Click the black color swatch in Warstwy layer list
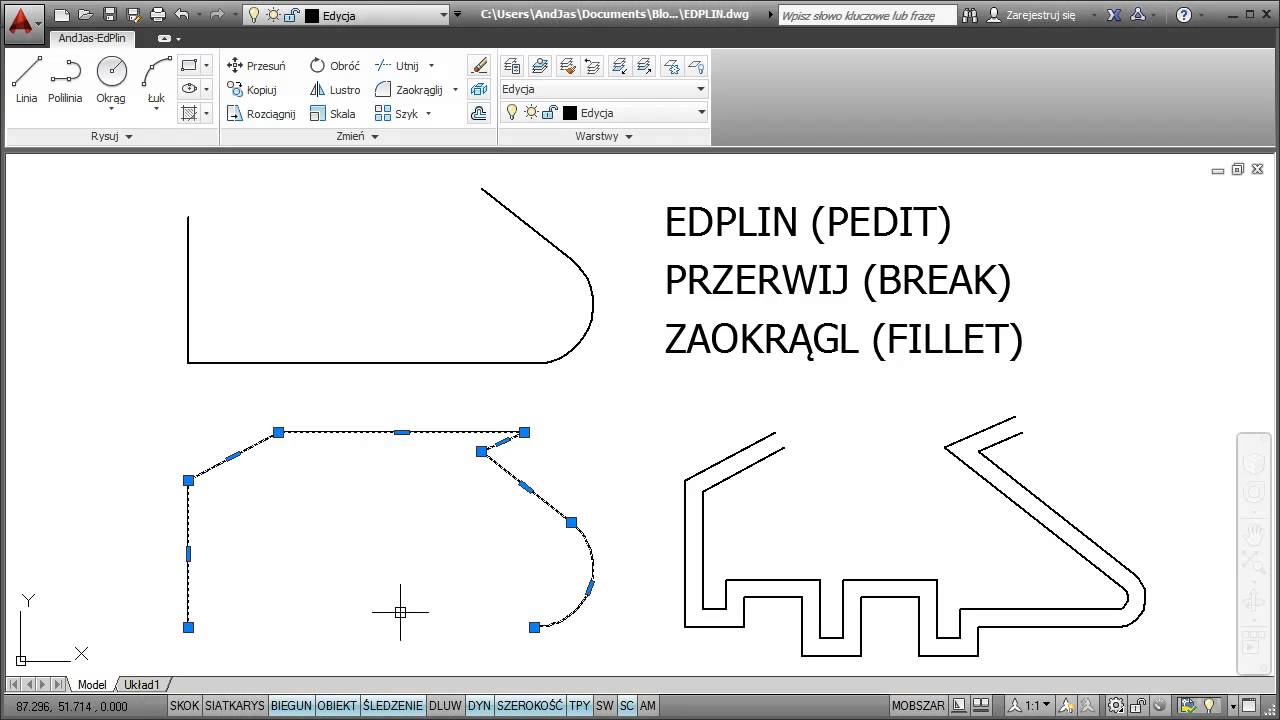The image size is (1280, 720). (570, 113)
